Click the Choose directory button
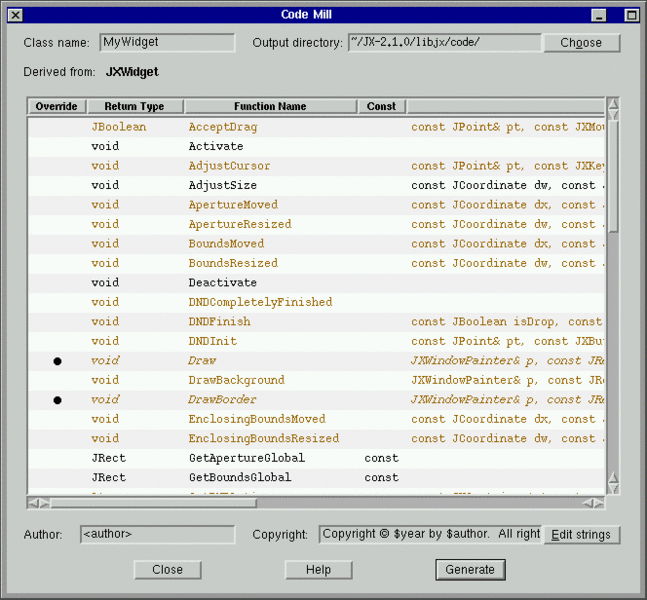 pos(581,43)
